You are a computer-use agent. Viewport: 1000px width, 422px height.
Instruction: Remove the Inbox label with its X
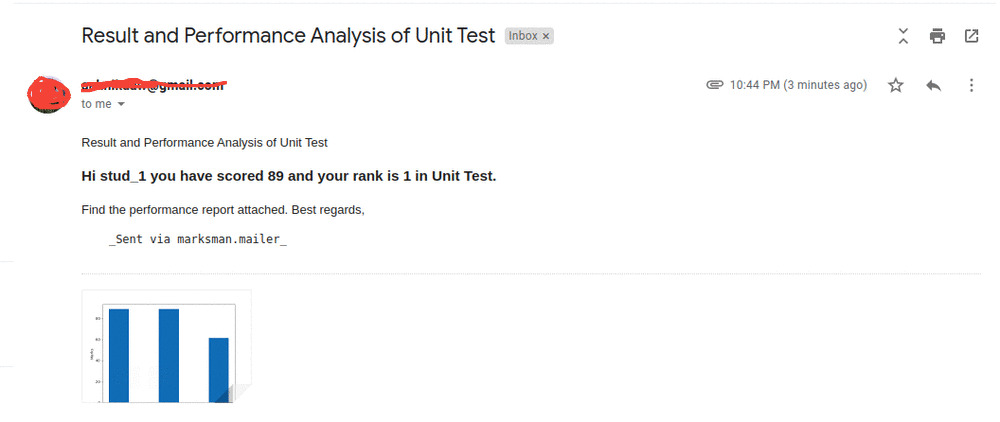[547, 36]
